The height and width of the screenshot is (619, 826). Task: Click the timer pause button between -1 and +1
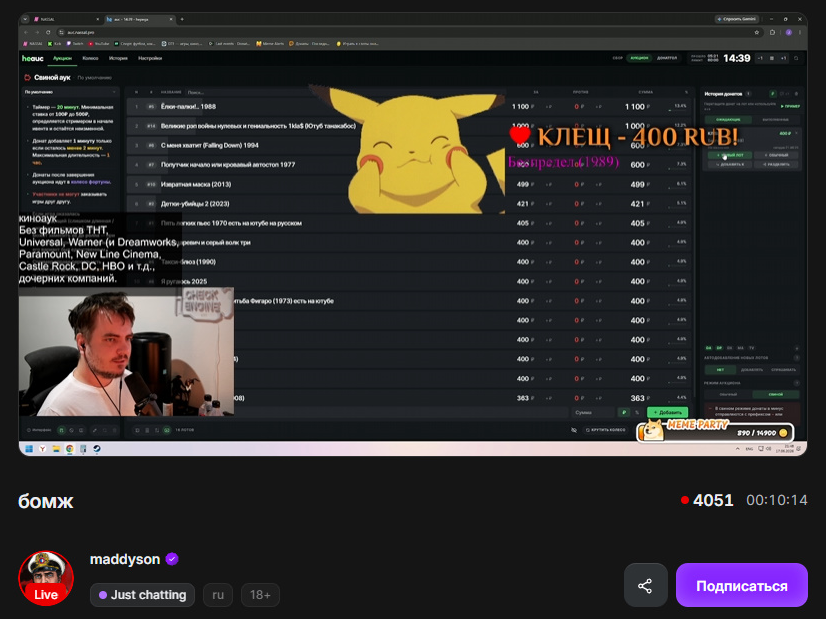click(772, 58)
